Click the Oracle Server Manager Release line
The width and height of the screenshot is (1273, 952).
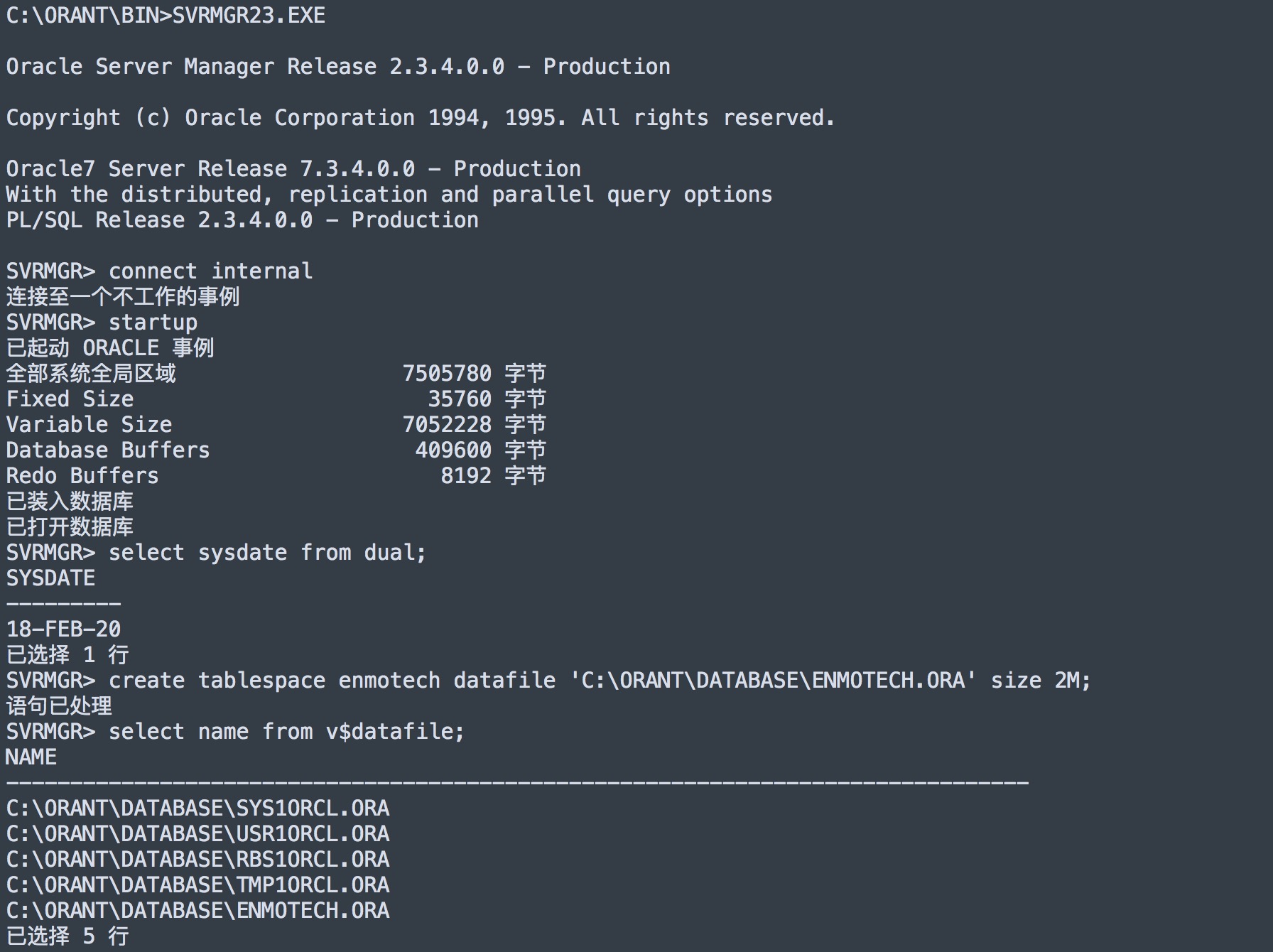pyautogui.click(x=337, y=66)
